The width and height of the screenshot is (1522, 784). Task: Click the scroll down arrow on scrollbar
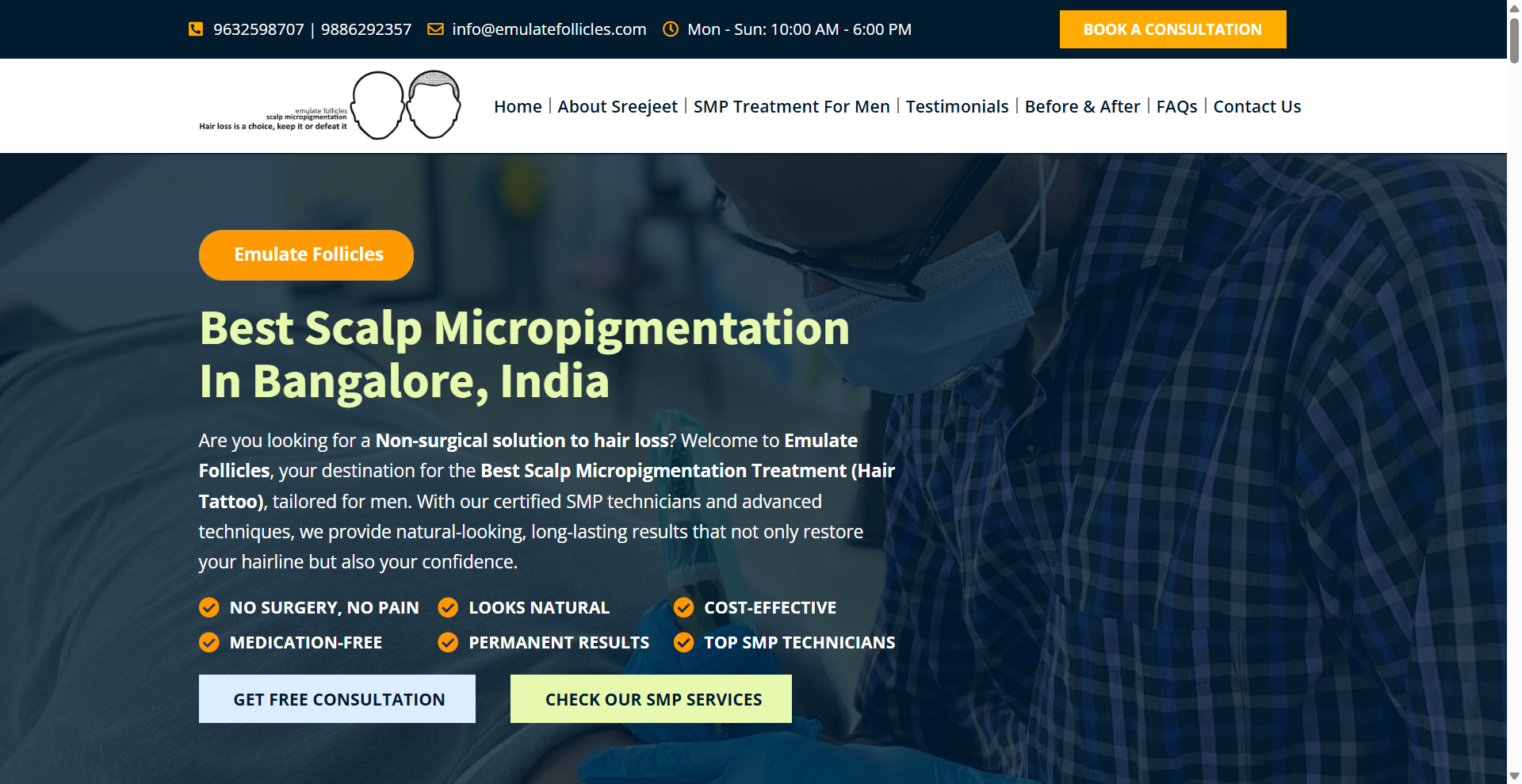(x=1514, y=776)
